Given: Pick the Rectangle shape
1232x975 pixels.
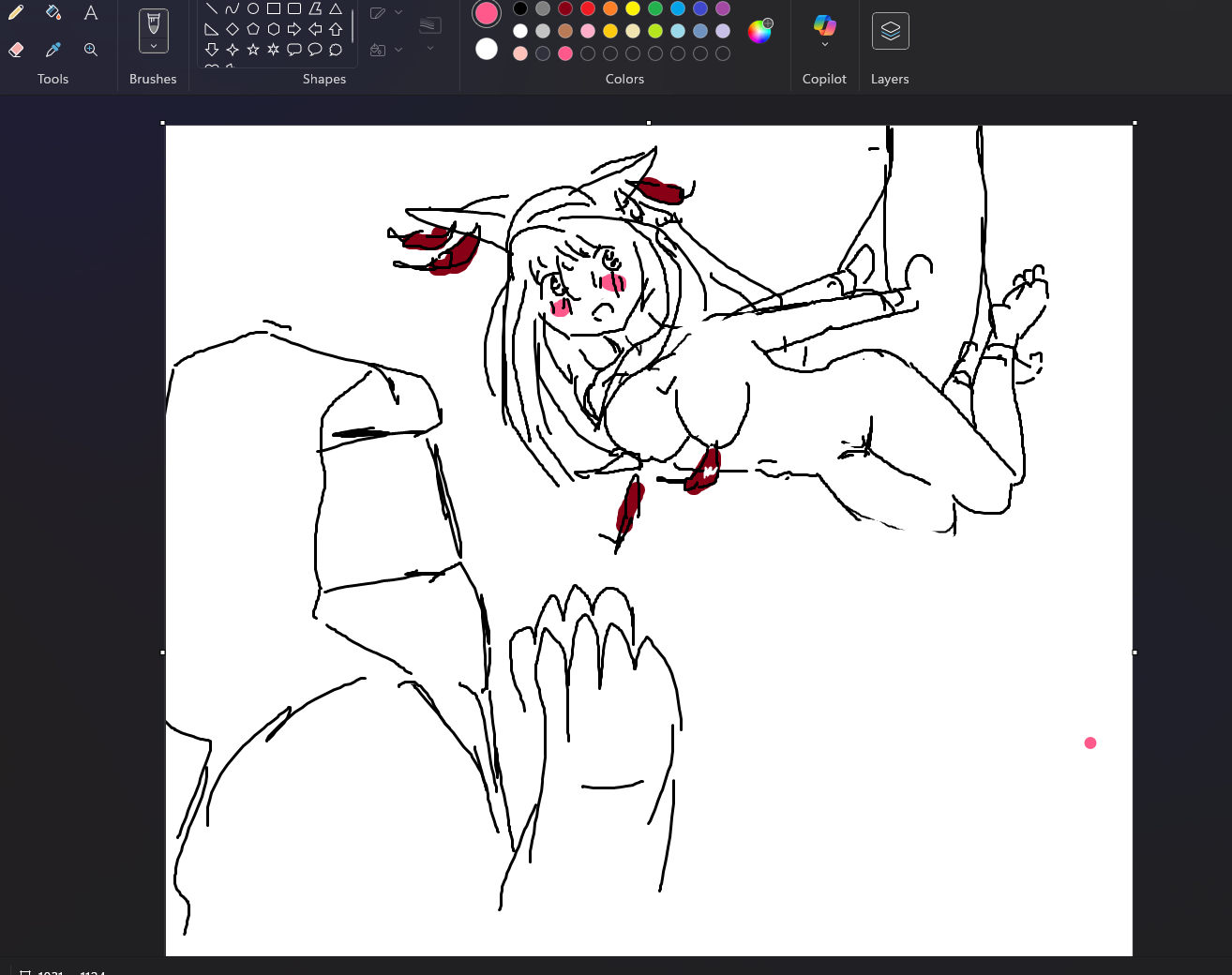Looking at the screenshot, I should click(274, 8).
